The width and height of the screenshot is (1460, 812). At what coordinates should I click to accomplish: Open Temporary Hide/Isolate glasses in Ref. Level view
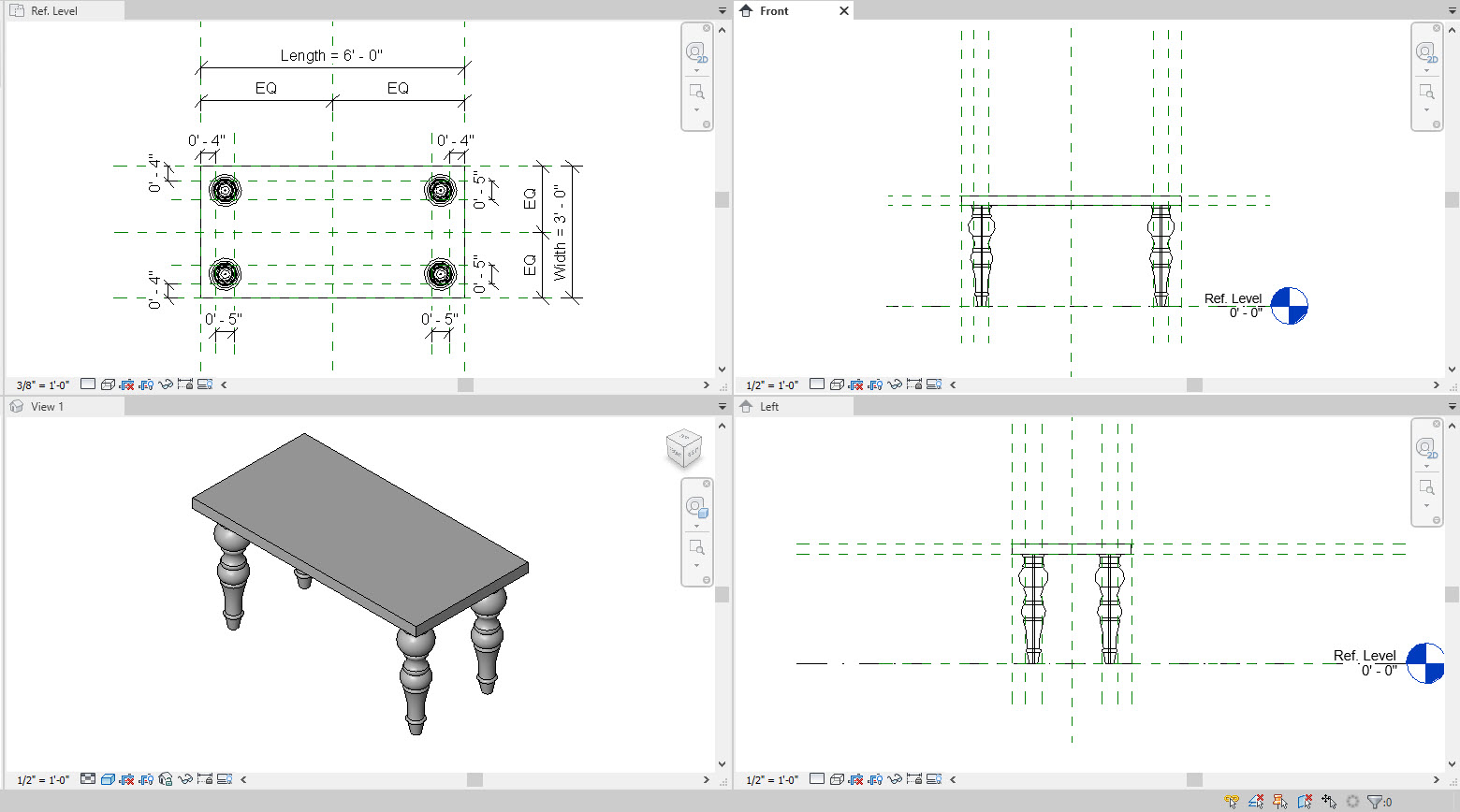click(166, 384)
